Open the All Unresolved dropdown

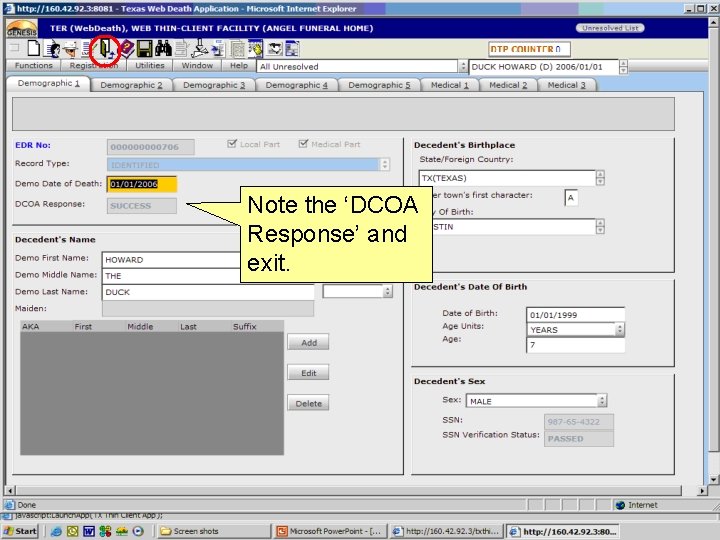click(x=463, y=67)
